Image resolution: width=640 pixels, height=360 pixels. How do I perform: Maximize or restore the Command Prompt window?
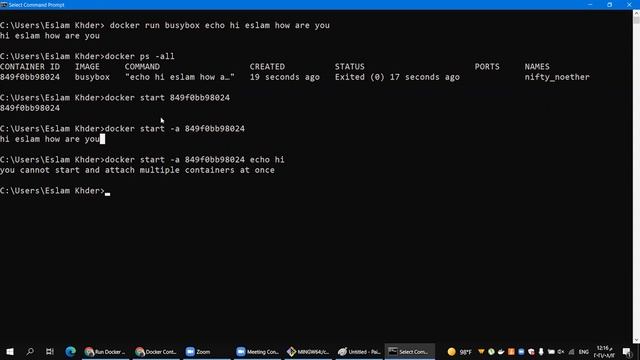609,5
